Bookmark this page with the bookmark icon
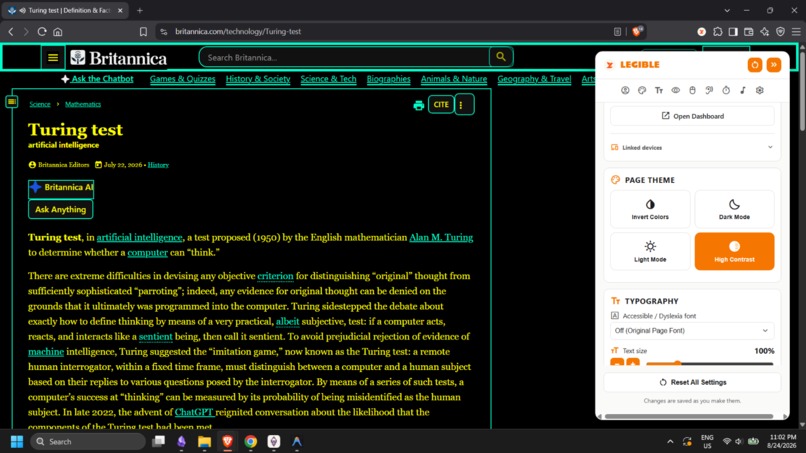Screen dimensions: 806x453 [143, 32]
